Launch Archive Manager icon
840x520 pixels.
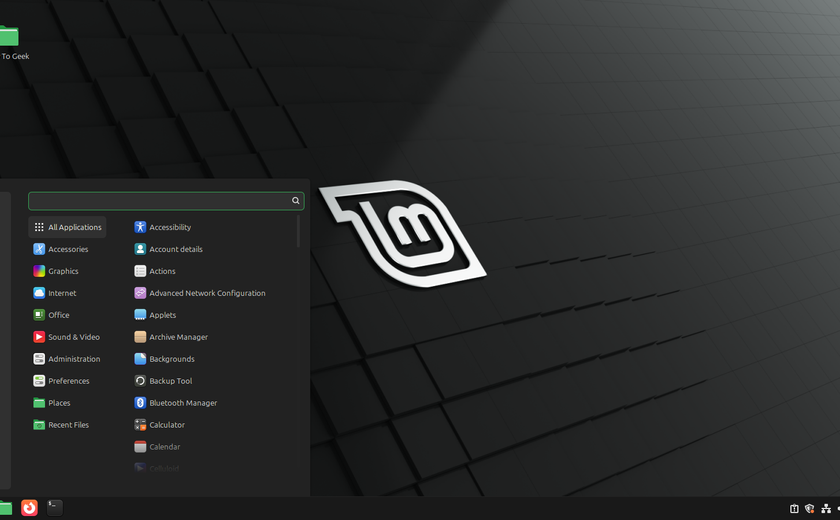click(140, 337)
